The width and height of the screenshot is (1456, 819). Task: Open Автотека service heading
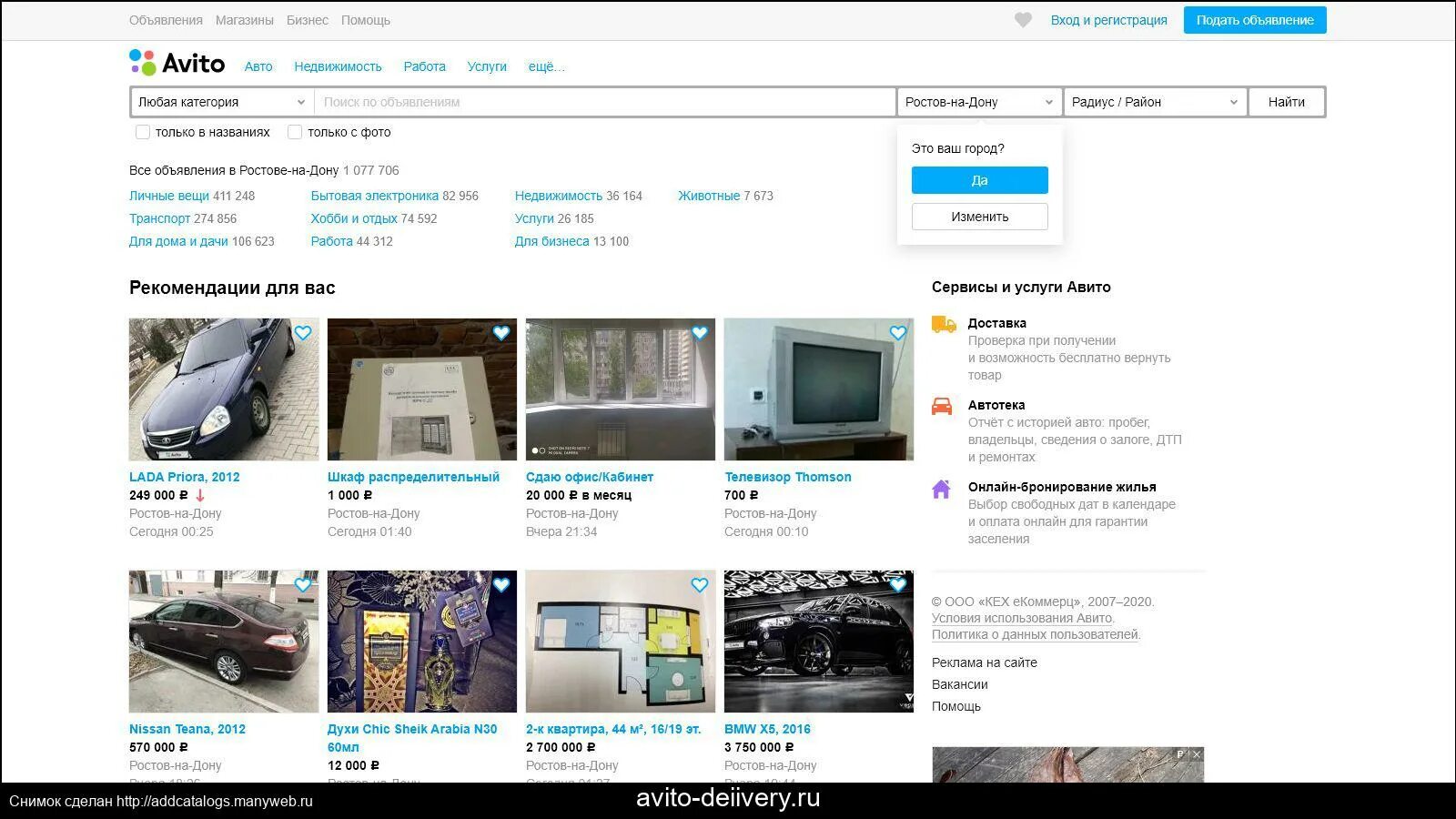(x=996, y=405)
